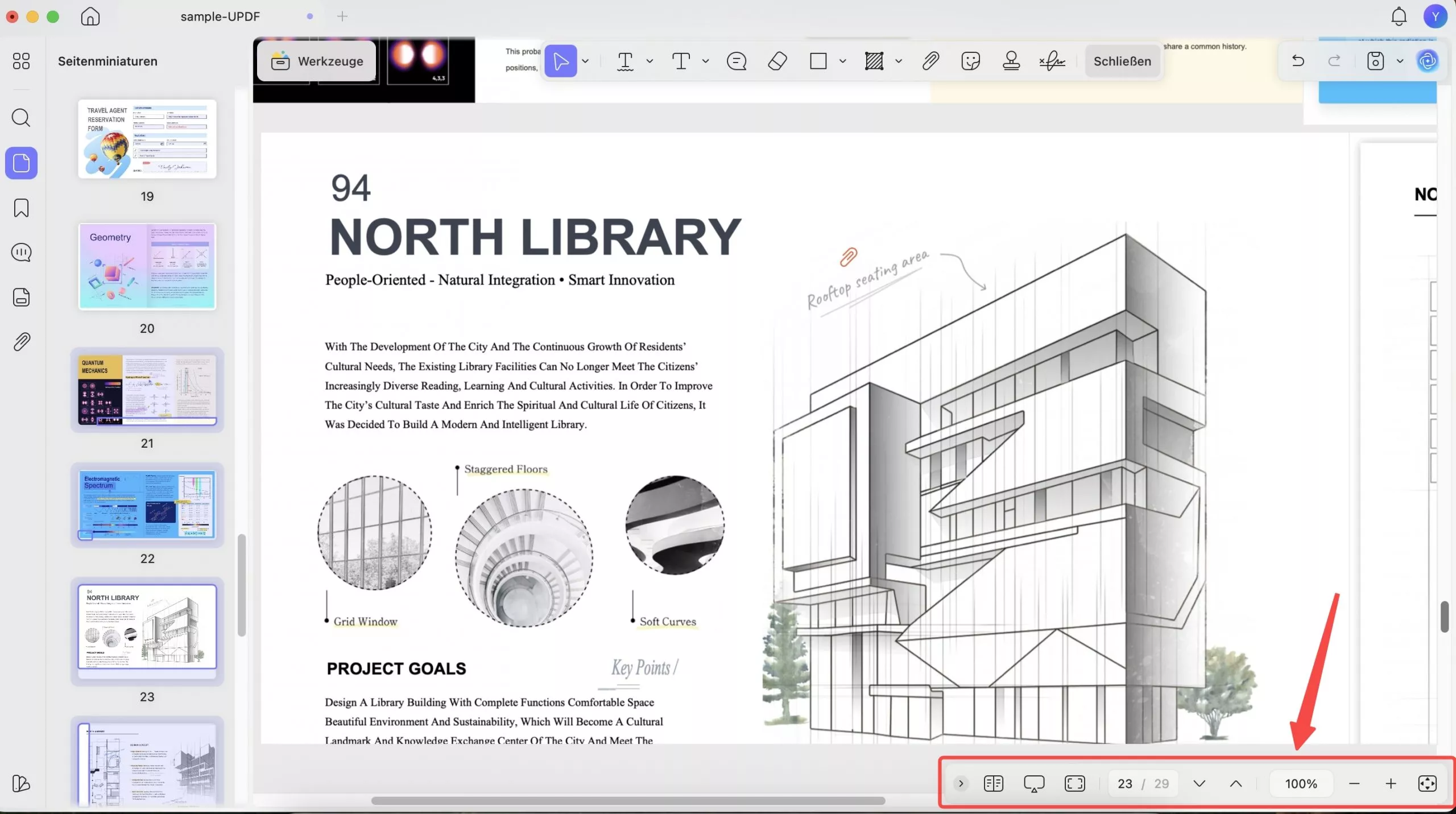Collapse the bottom navigation bar chevron

coord(961,783)
